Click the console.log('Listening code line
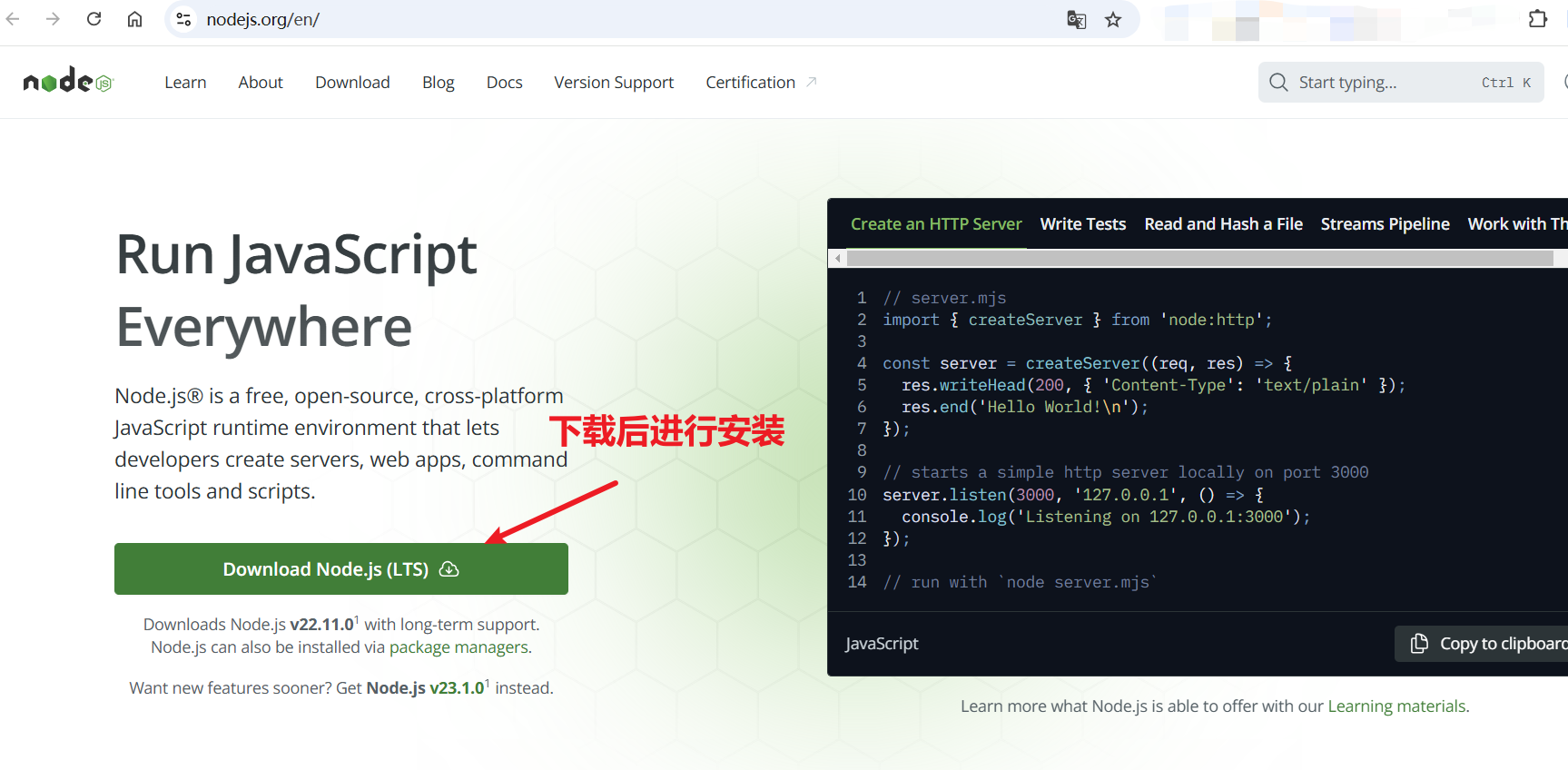1568x770 pixels. 1106,517
